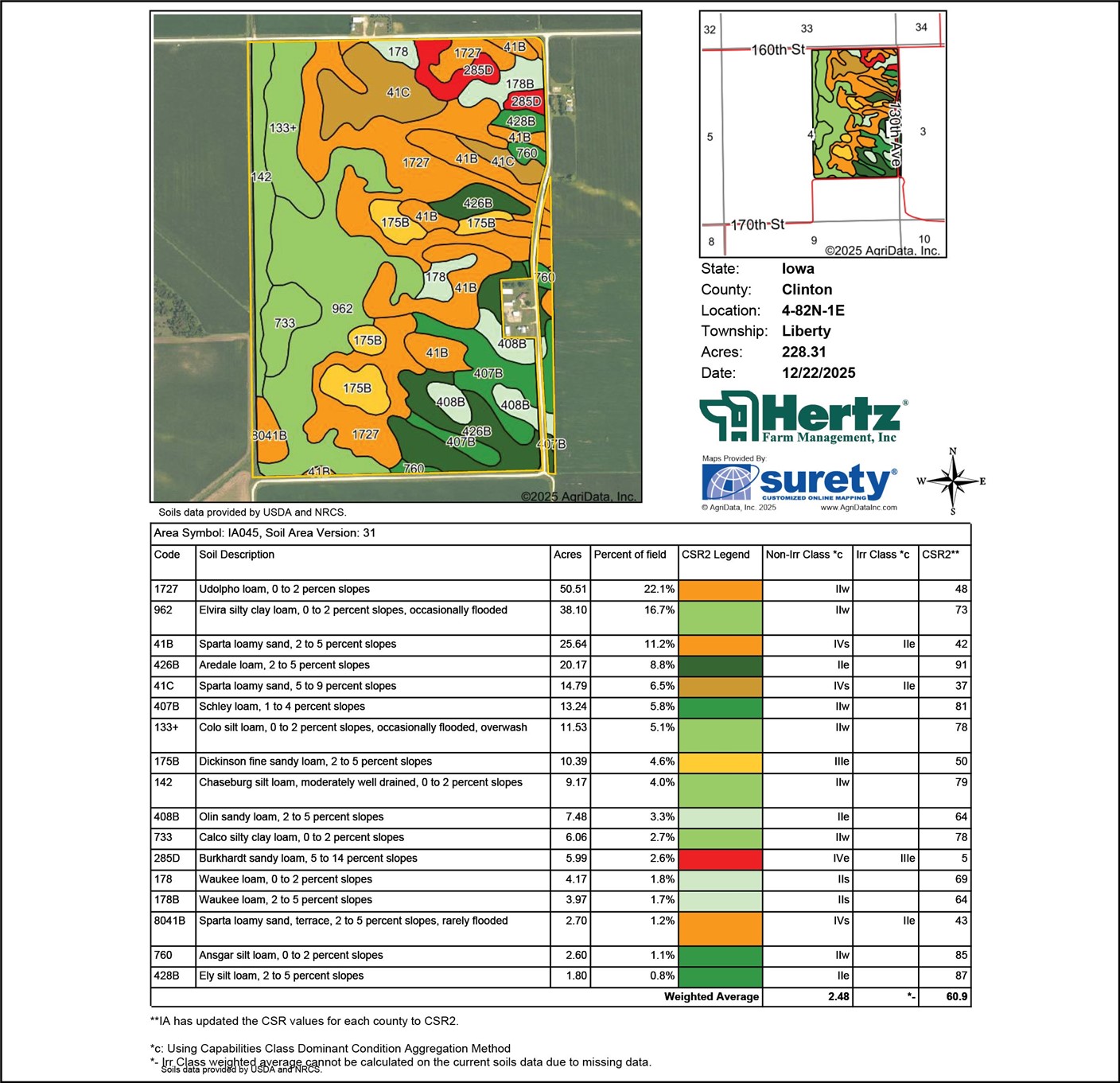Click the 142 soil label on the map
This screenshot has height=1083, width=1120.
click(261, 177)
